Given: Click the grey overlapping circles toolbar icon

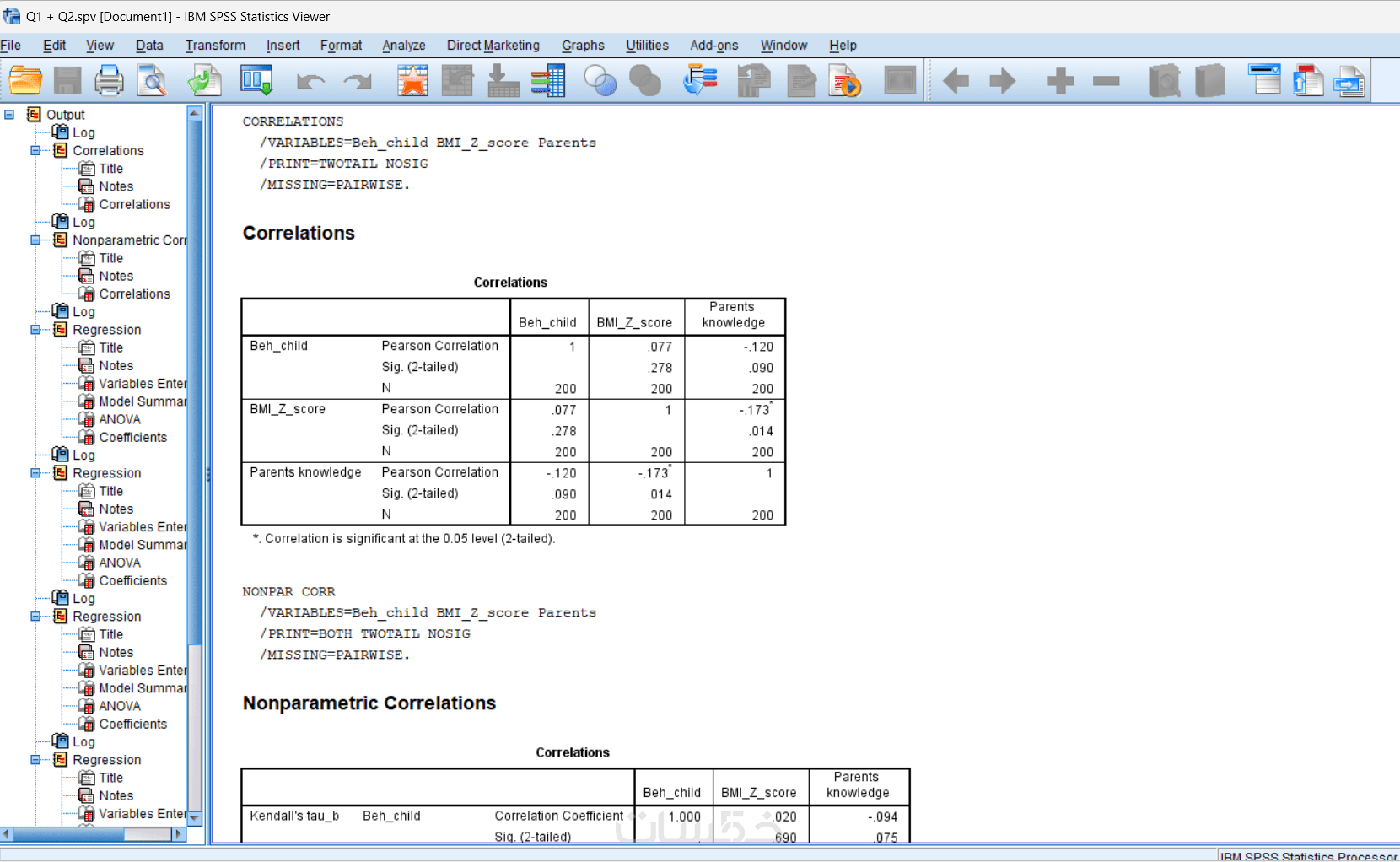Looking at the screenshot, I should 645,81.
